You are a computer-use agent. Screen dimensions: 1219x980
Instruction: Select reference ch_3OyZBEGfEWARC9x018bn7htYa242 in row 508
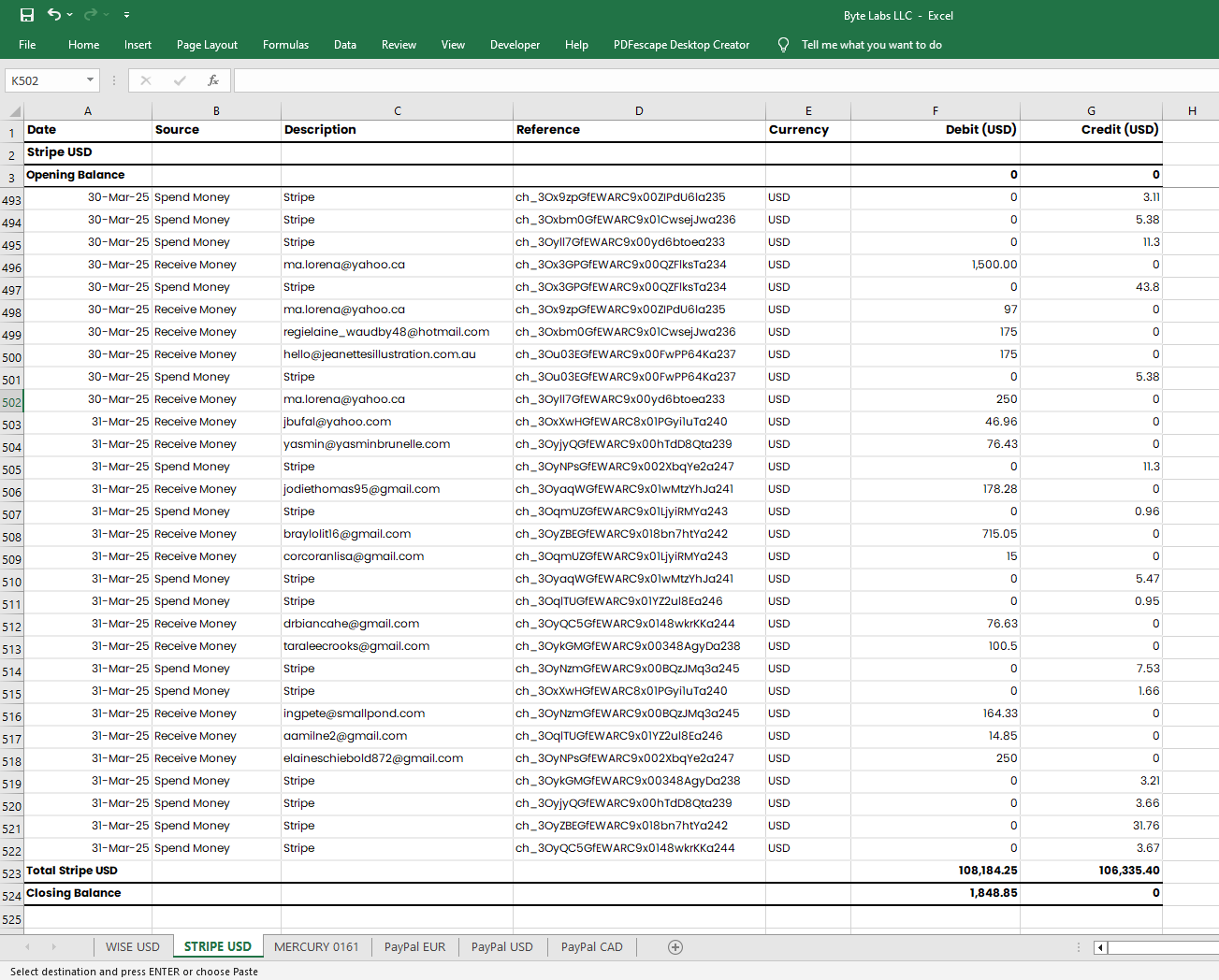639,534
